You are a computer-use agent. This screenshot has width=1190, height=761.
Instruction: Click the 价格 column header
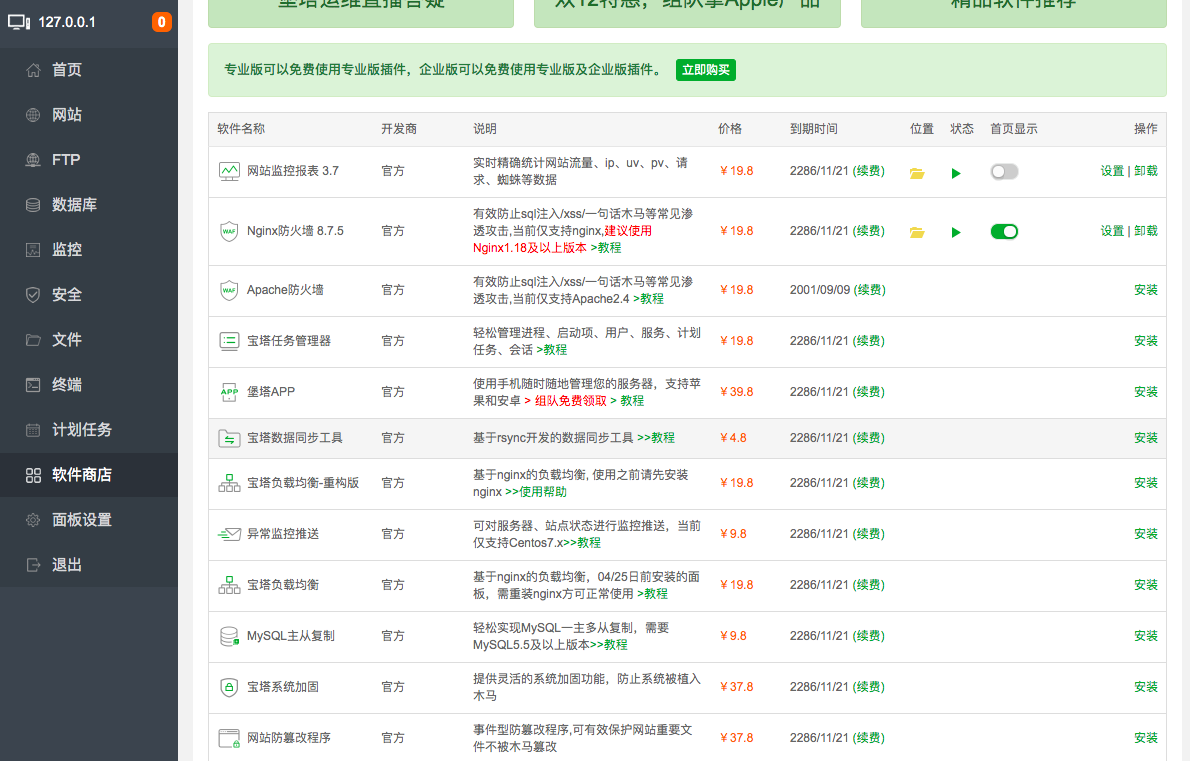[730, 129]
